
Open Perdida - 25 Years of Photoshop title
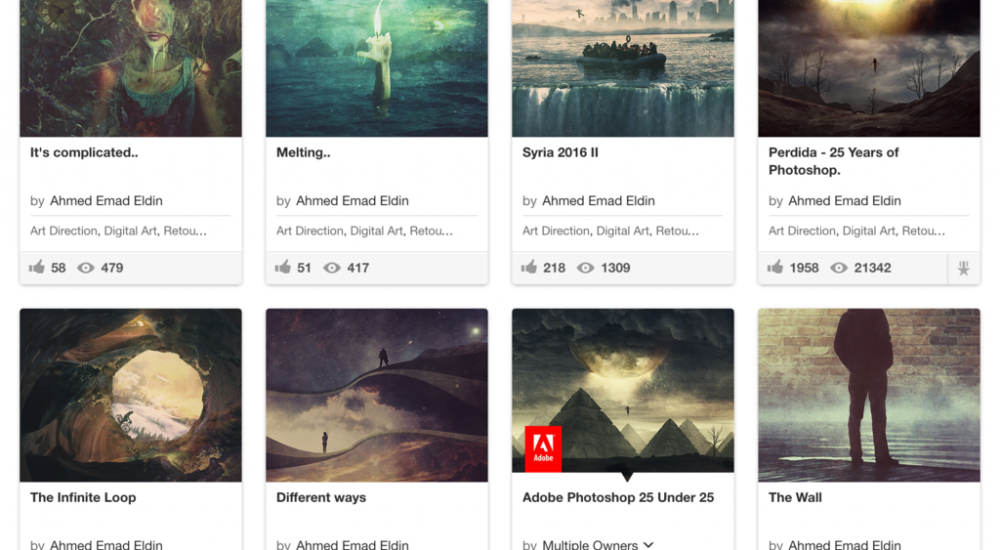[x=834, y=161]
